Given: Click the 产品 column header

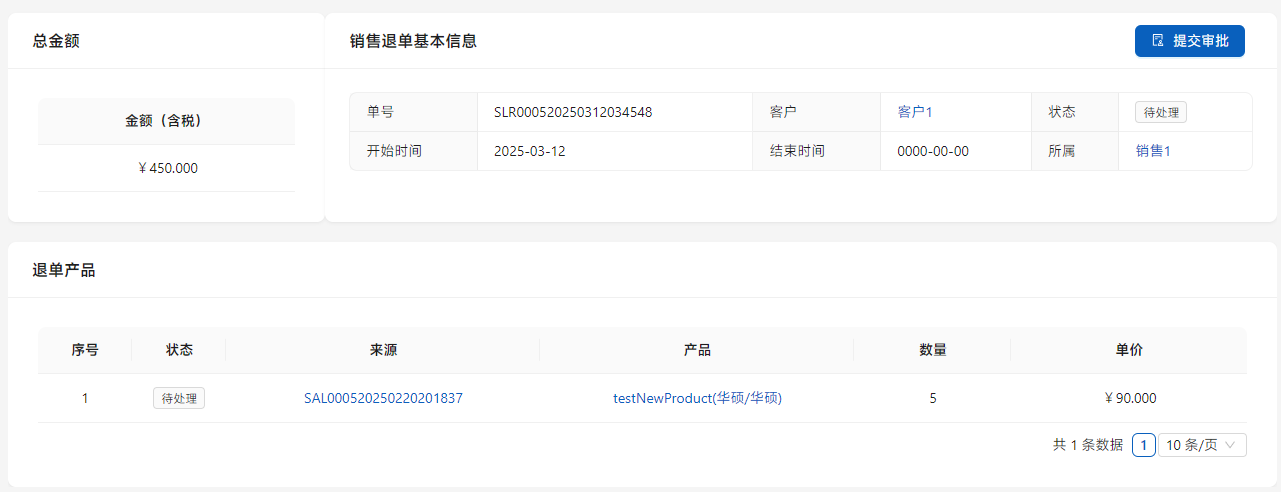Looking at the screenshot, I should pos(697,350).
